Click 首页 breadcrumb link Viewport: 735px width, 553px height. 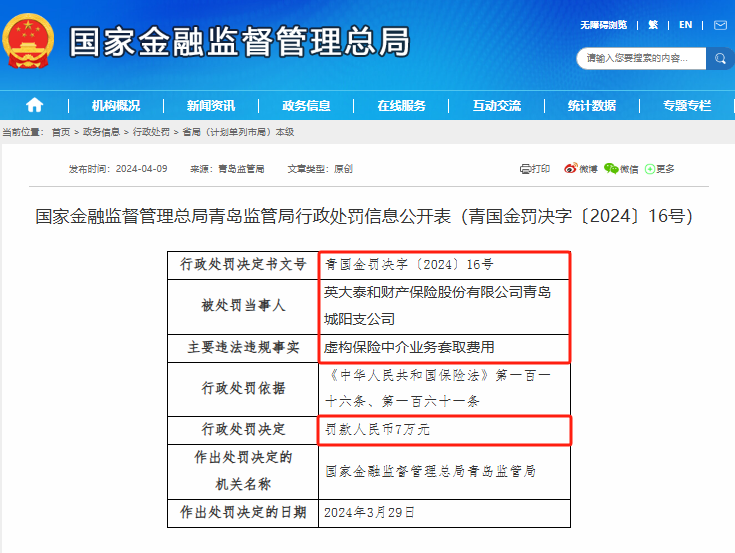pyautogui.click(x=61, y=132)
